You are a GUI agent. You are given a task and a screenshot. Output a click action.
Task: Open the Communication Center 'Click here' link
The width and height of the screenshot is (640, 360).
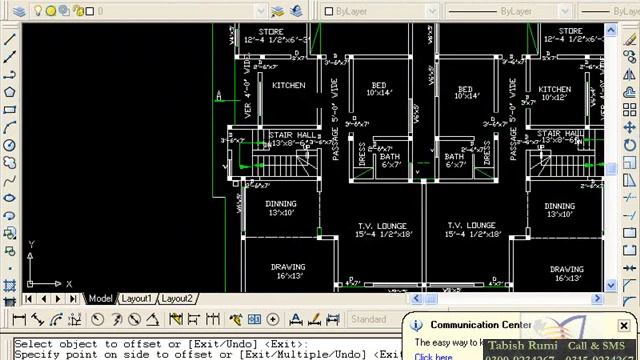(x=433, y=356)
